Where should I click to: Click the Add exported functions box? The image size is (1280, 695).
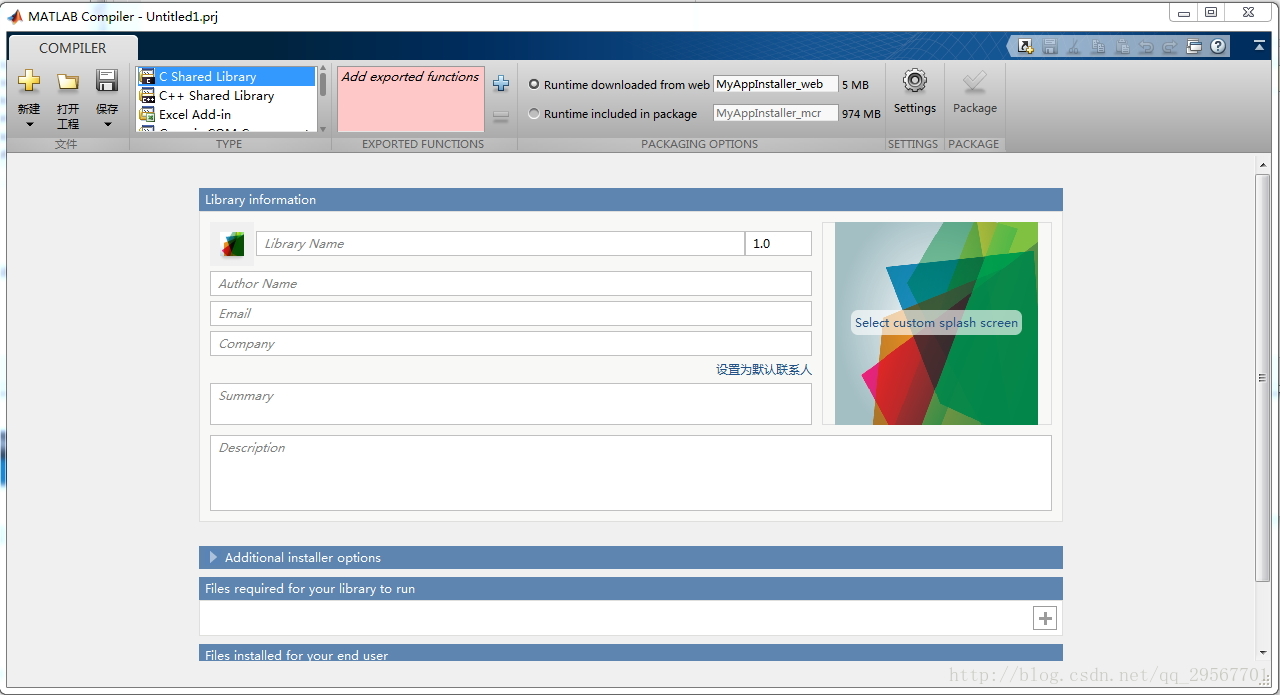(x=411, y=99)
